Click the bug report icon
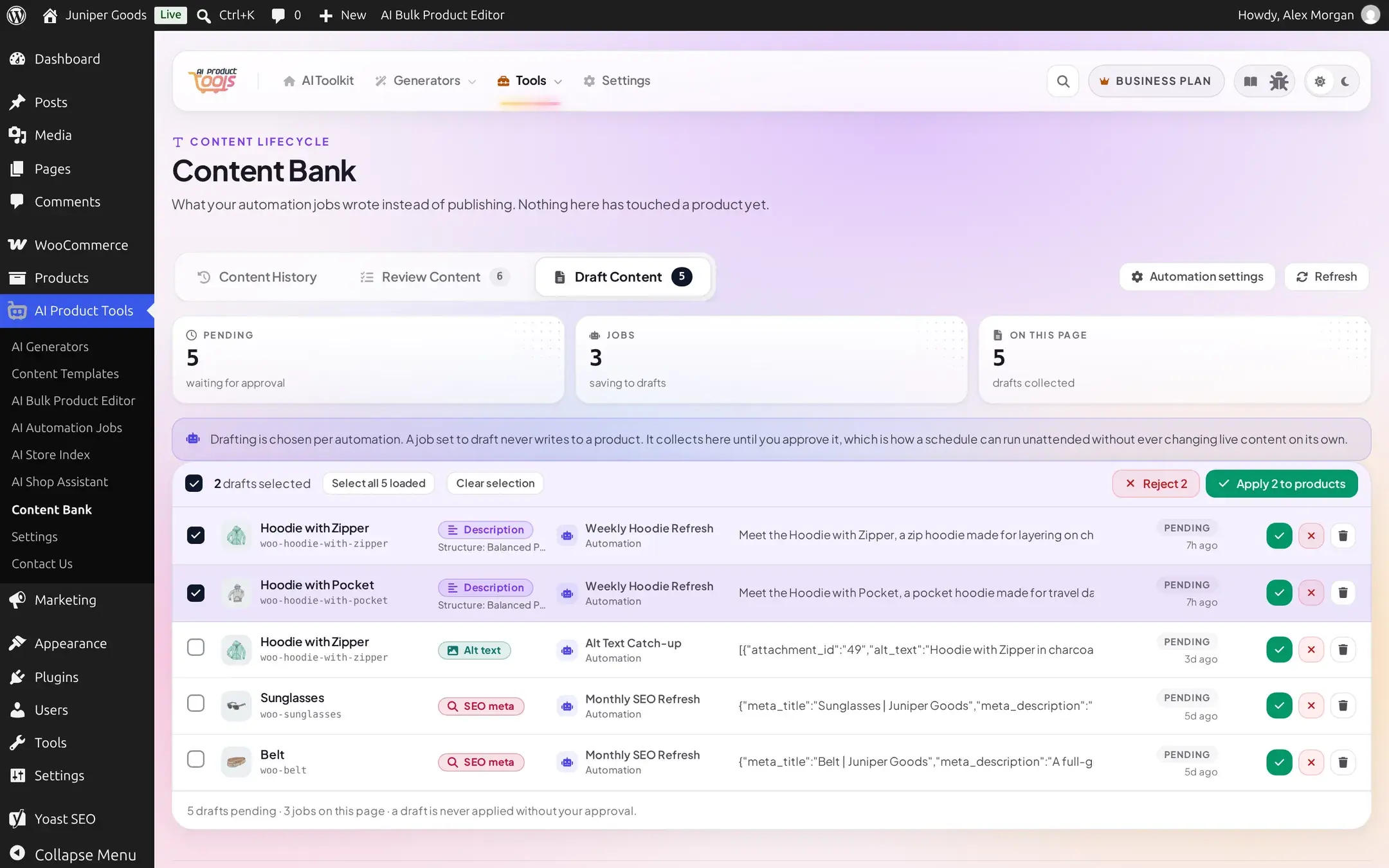The image size is (1389, 868). click(x=1278, y=81)
